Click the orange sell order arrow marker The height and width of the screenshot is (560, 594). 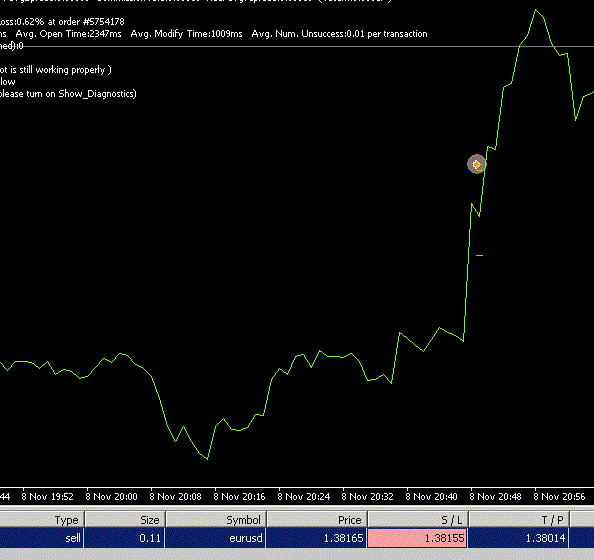[x=477, y=164]
